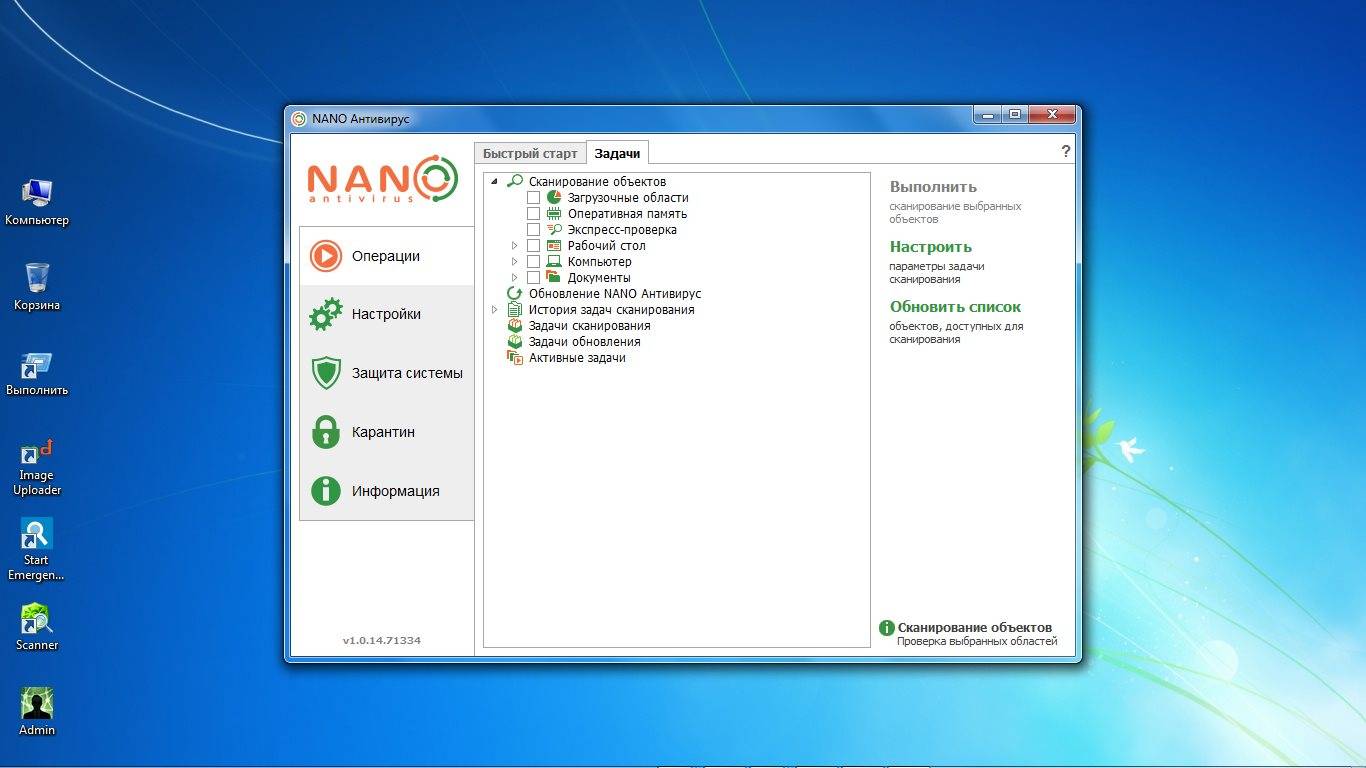
Task: Select the Admin desktop icon
Action: pyautogui.click(x=37, y=711)
